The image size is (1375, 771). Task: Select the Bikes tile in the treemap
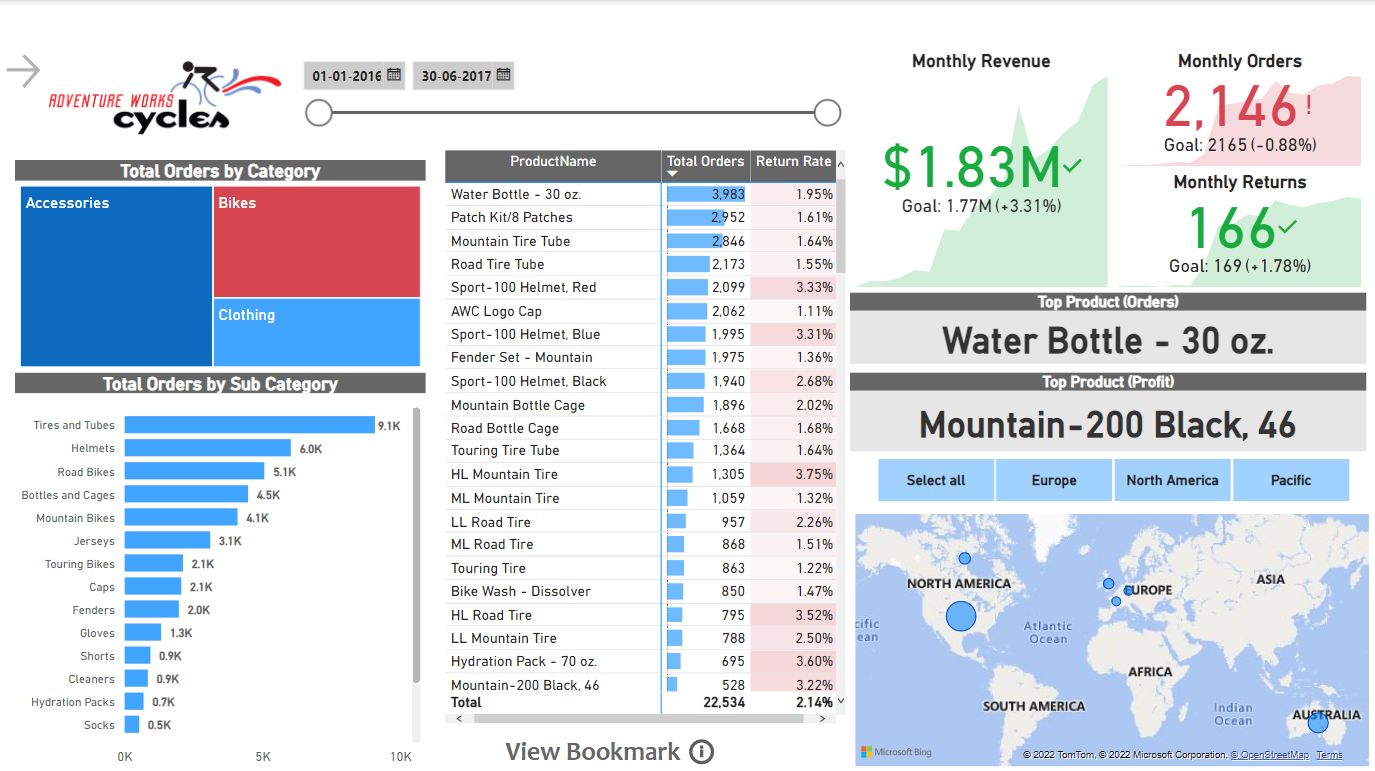pyautogui.click(x=317, y=241)
